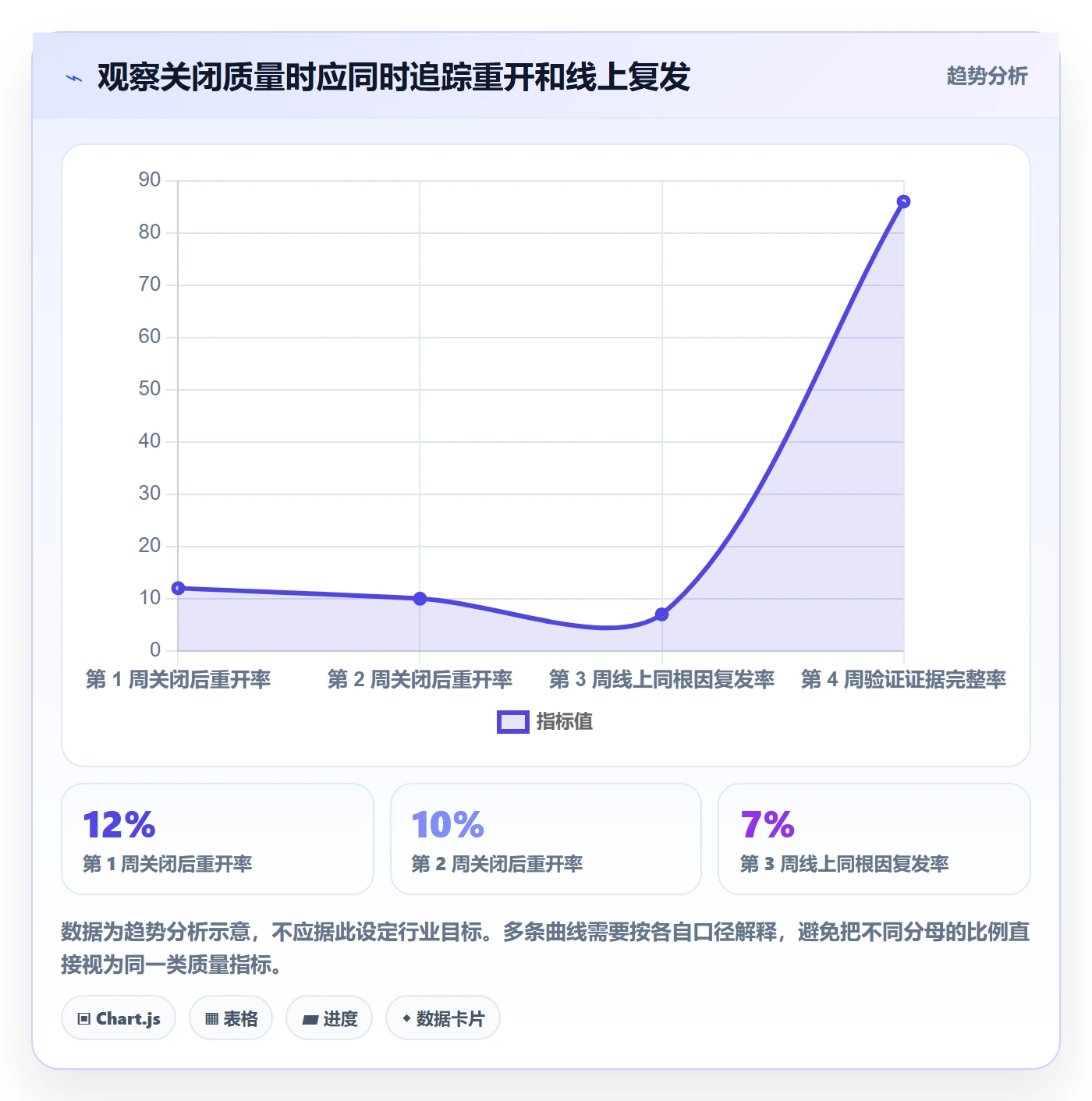Click the y-axis value 50
Image resolution: width=1092 pixels, height=1101 pixels.
coord(150,389)
